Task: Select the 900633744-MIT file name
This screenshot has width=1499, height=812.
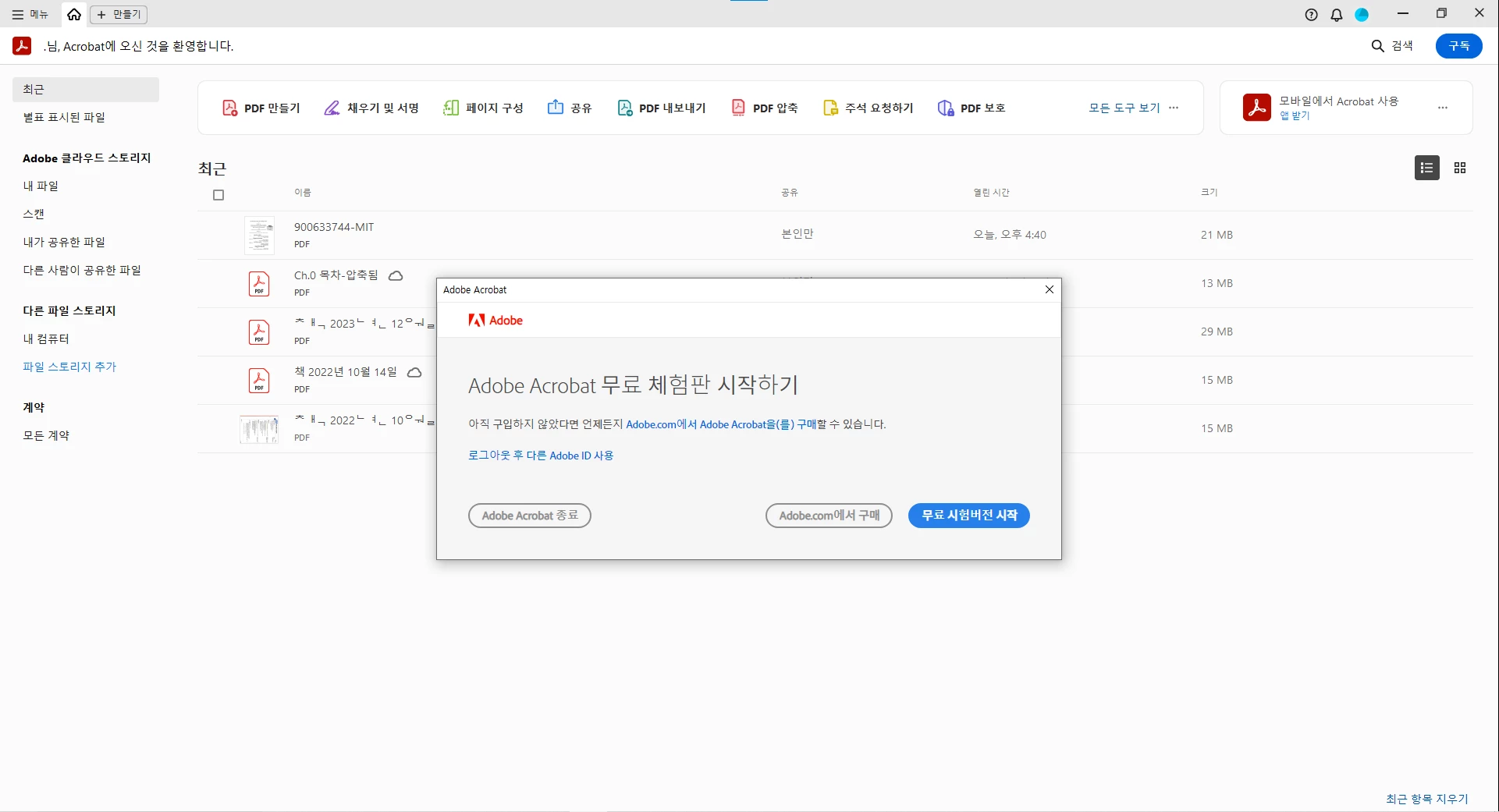Action: [x=334, y=227]
